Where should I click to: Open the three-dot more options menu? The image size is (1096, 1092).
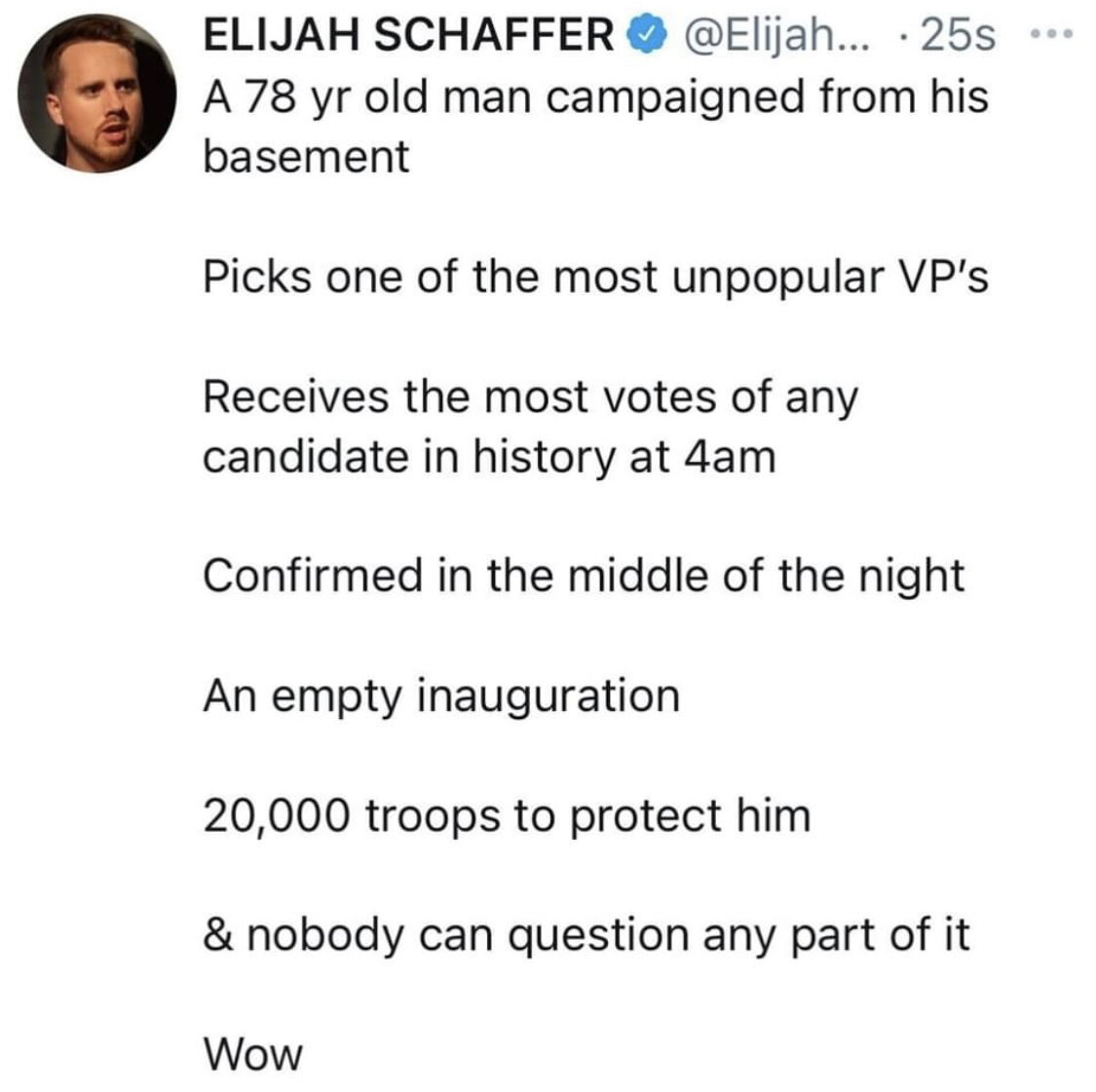(x=1052, y=32)
